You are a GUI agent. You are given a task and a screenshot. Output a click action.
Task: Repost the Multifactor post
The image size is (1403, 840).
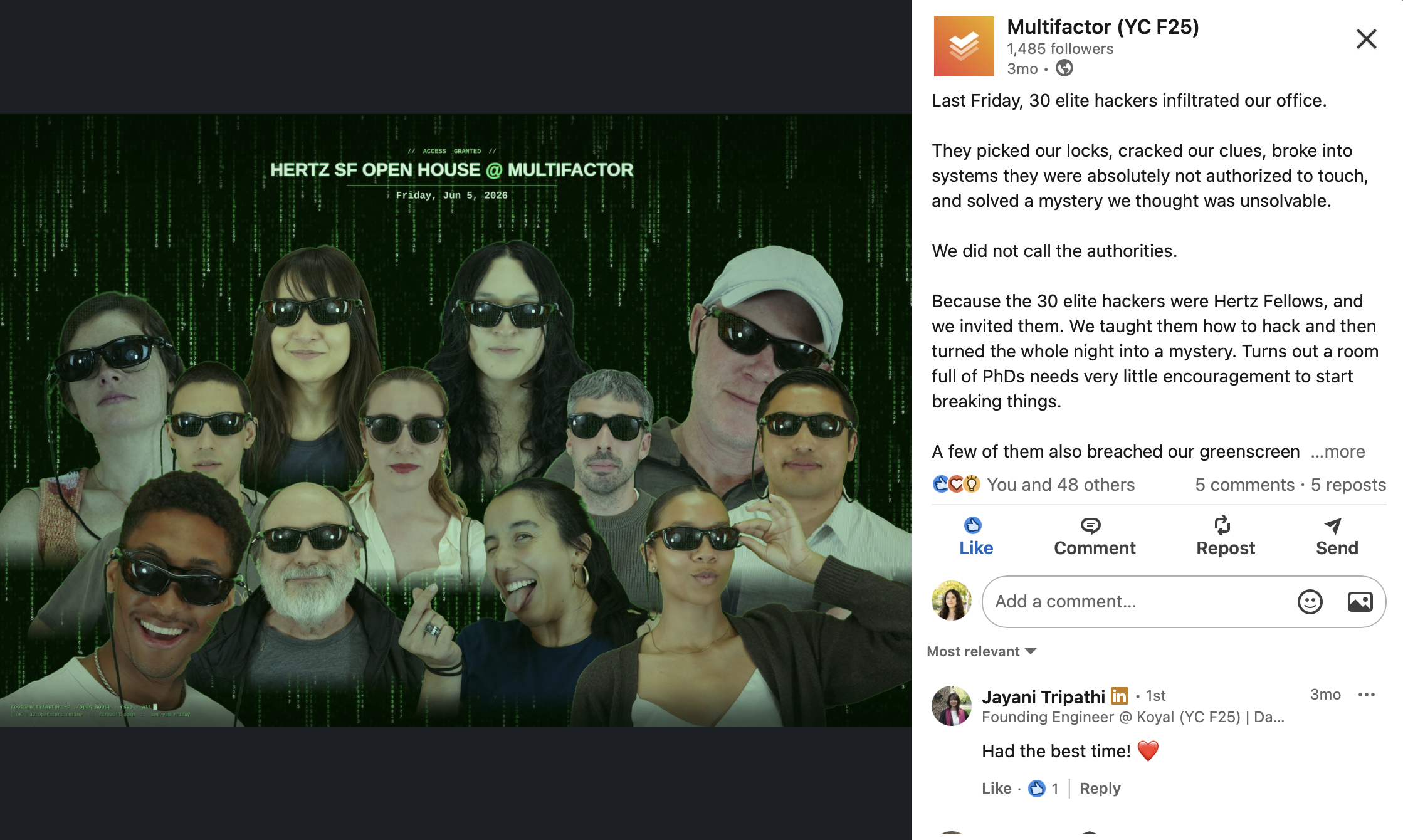(x=1225, y=537)
